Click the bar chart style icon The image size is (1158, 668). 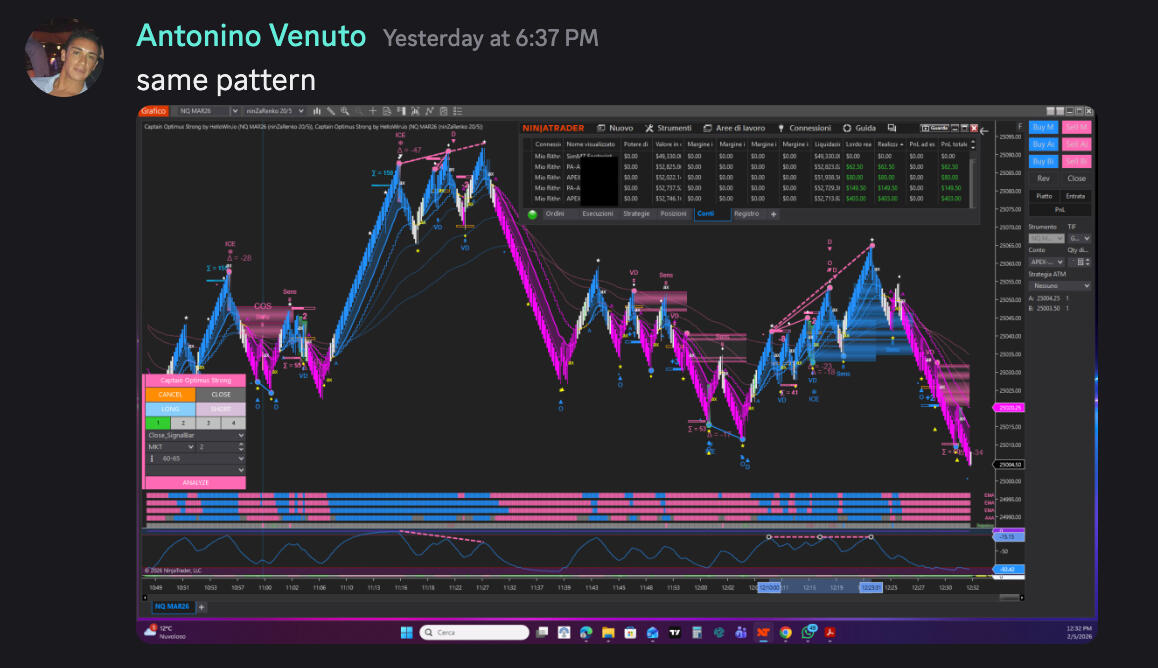point(317,111)
